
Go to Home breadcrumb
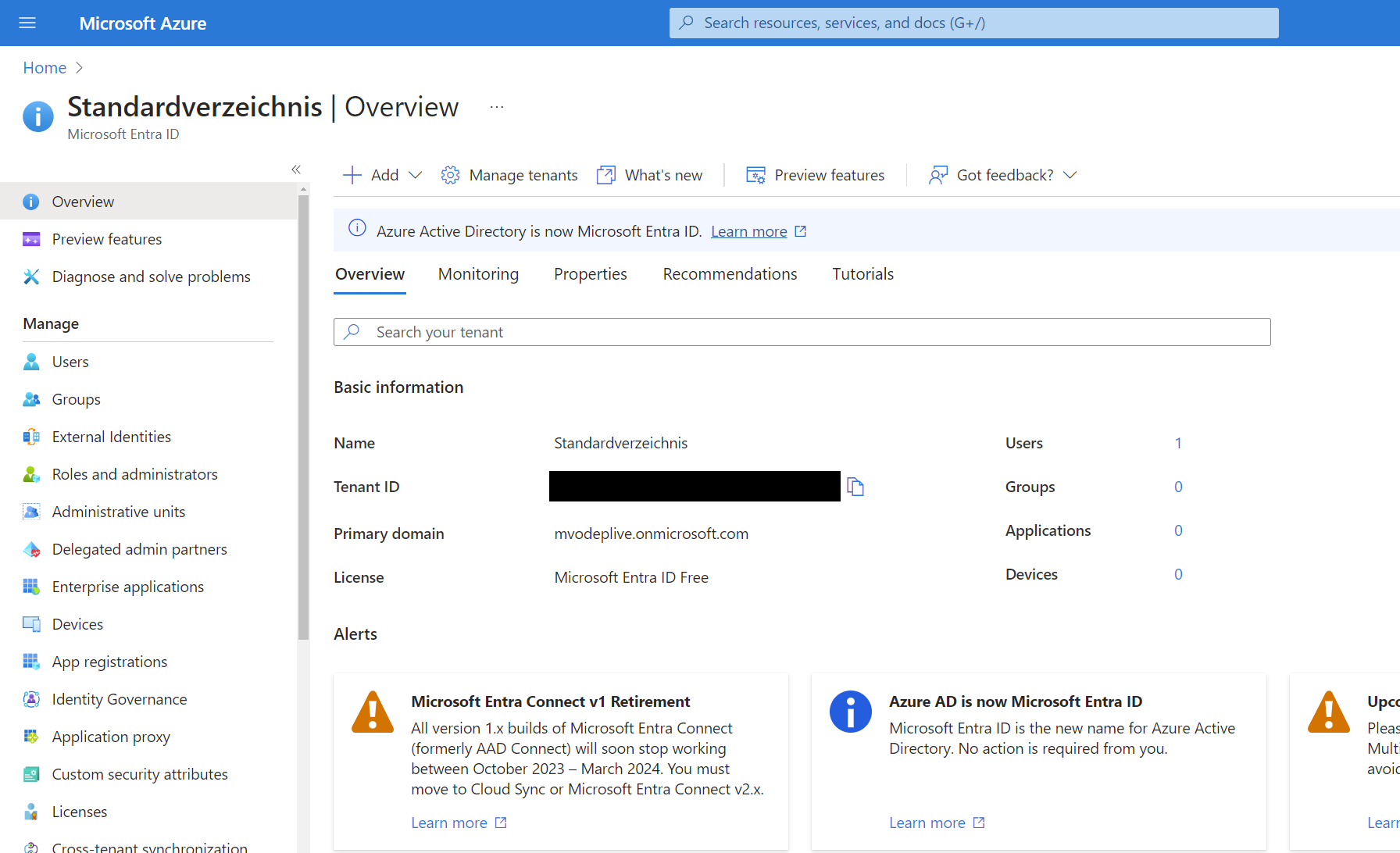[x=45, y=68]
